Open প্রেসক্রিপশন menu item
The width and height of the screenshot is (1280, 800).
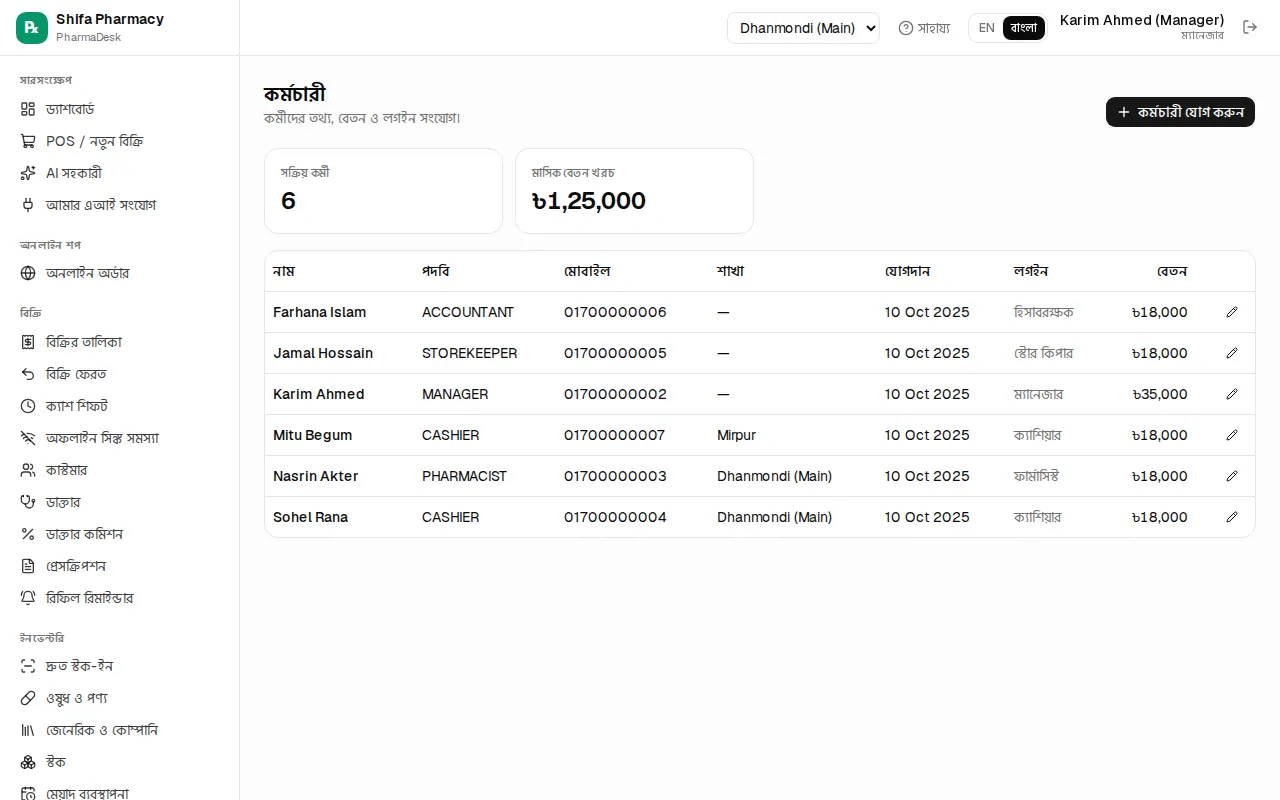point(120,566)
